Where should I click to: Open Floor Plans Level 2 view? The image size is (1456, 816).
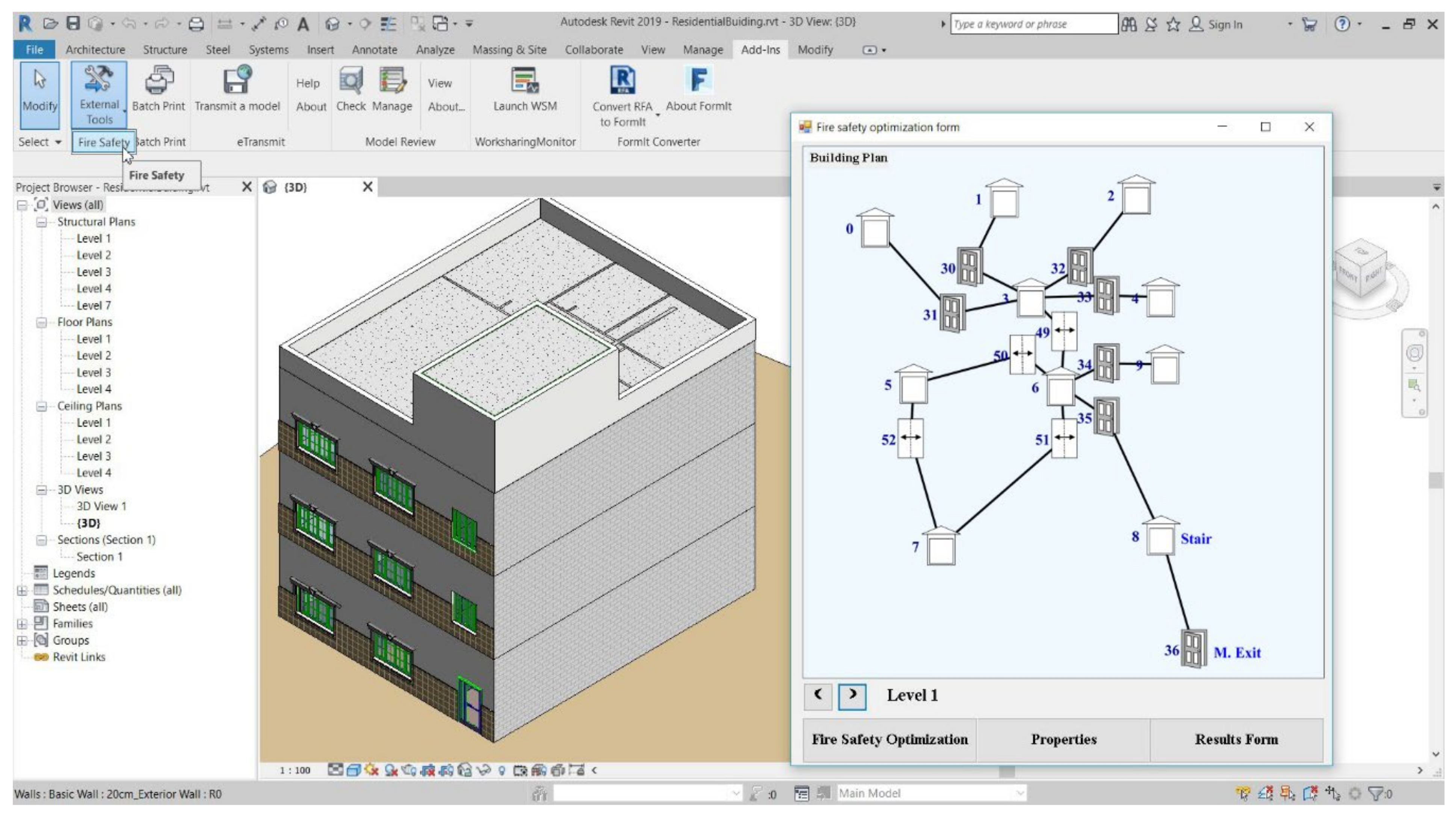tap(93, 355)
